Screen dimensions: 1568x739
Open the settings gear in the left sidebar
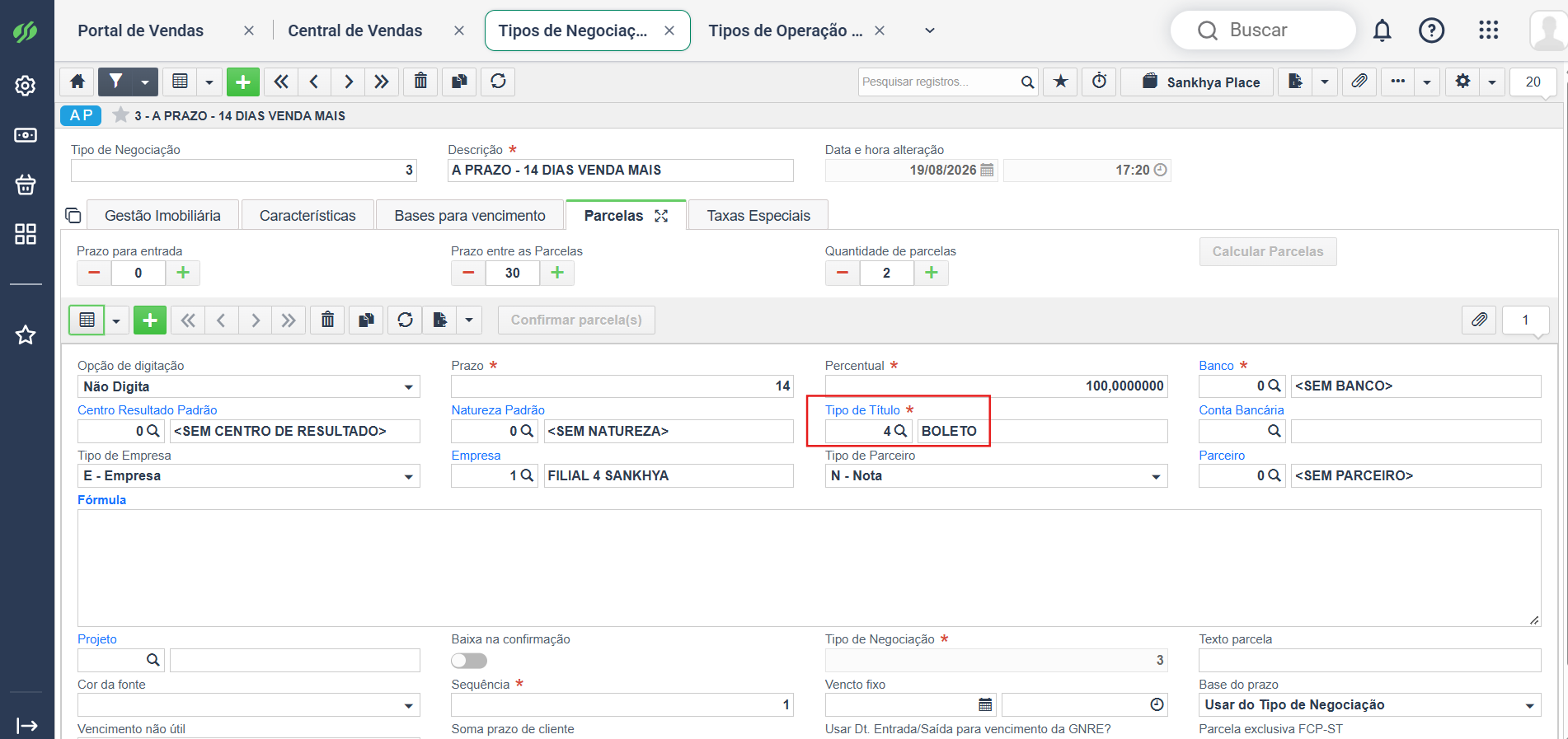coord(26,86)
